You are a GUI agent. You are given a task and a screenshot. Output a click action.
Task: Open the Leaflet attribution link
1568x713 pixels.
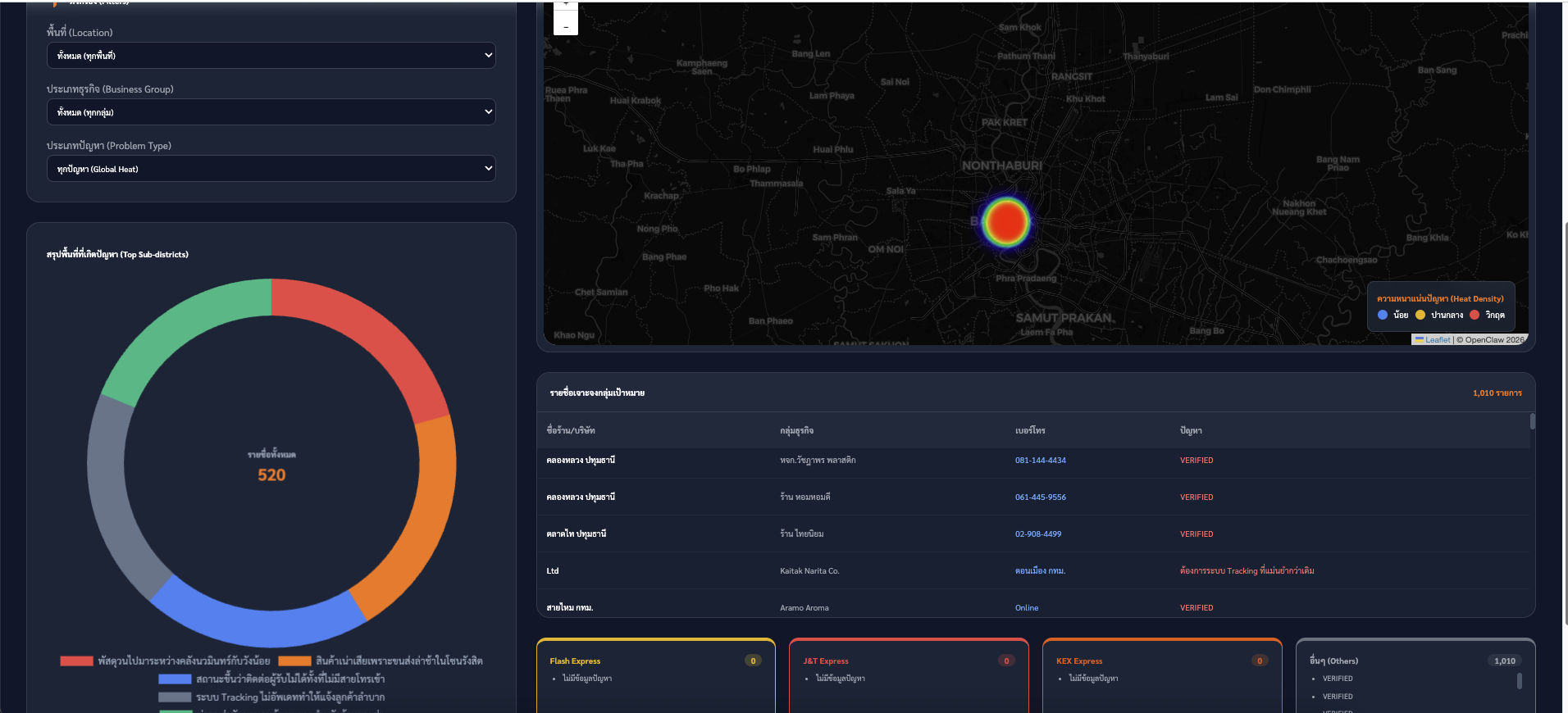[x=1437, y=339]
